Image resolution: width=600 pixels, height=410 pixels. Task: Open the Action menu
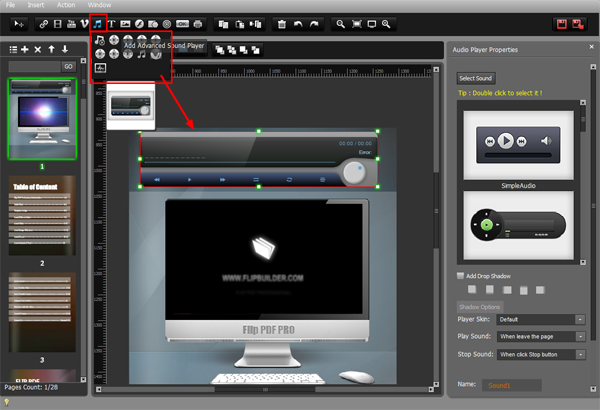click(66, 5)
